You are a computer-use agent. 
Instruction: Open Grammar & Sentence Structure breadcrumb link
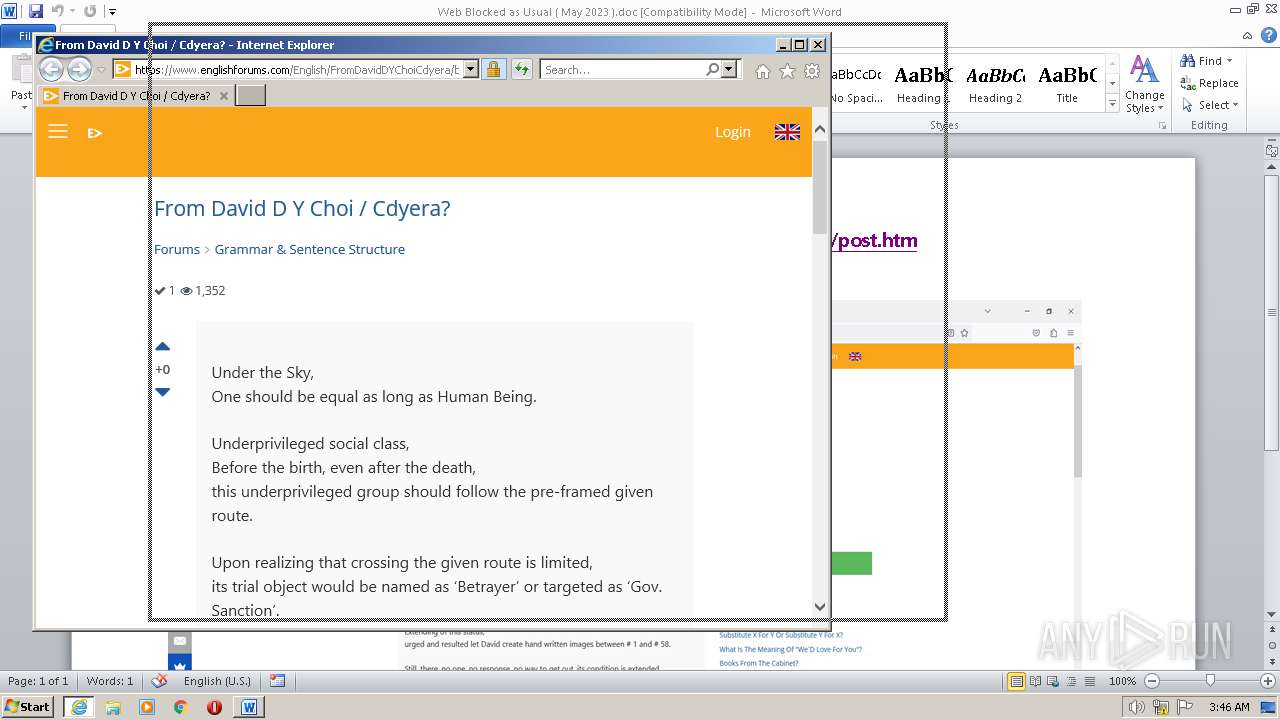[x=310, y=249]
